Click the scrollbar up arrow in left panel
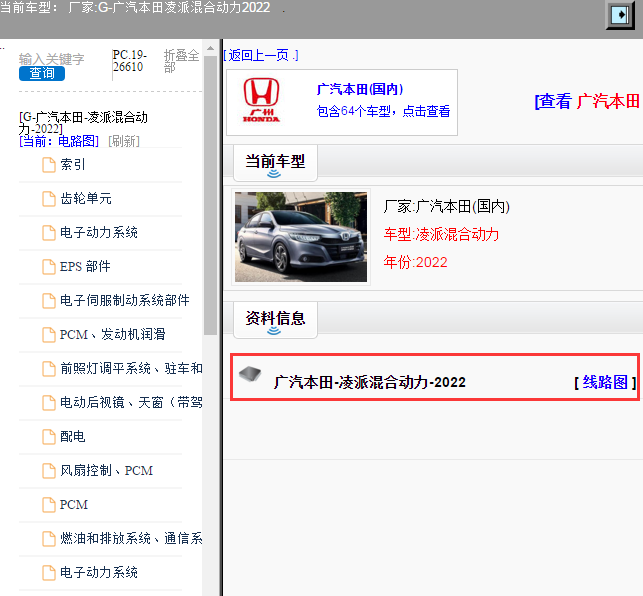The height and width of the screenshot is (596, 643). pos(210,48)
